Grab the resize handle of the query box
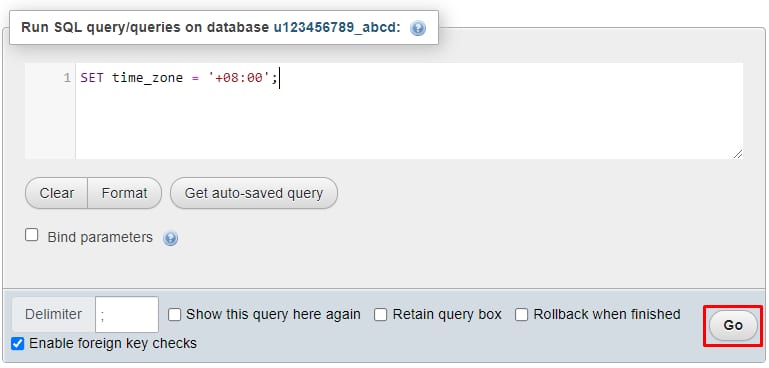This screenshot has width=769, height=368. [738, 154]
